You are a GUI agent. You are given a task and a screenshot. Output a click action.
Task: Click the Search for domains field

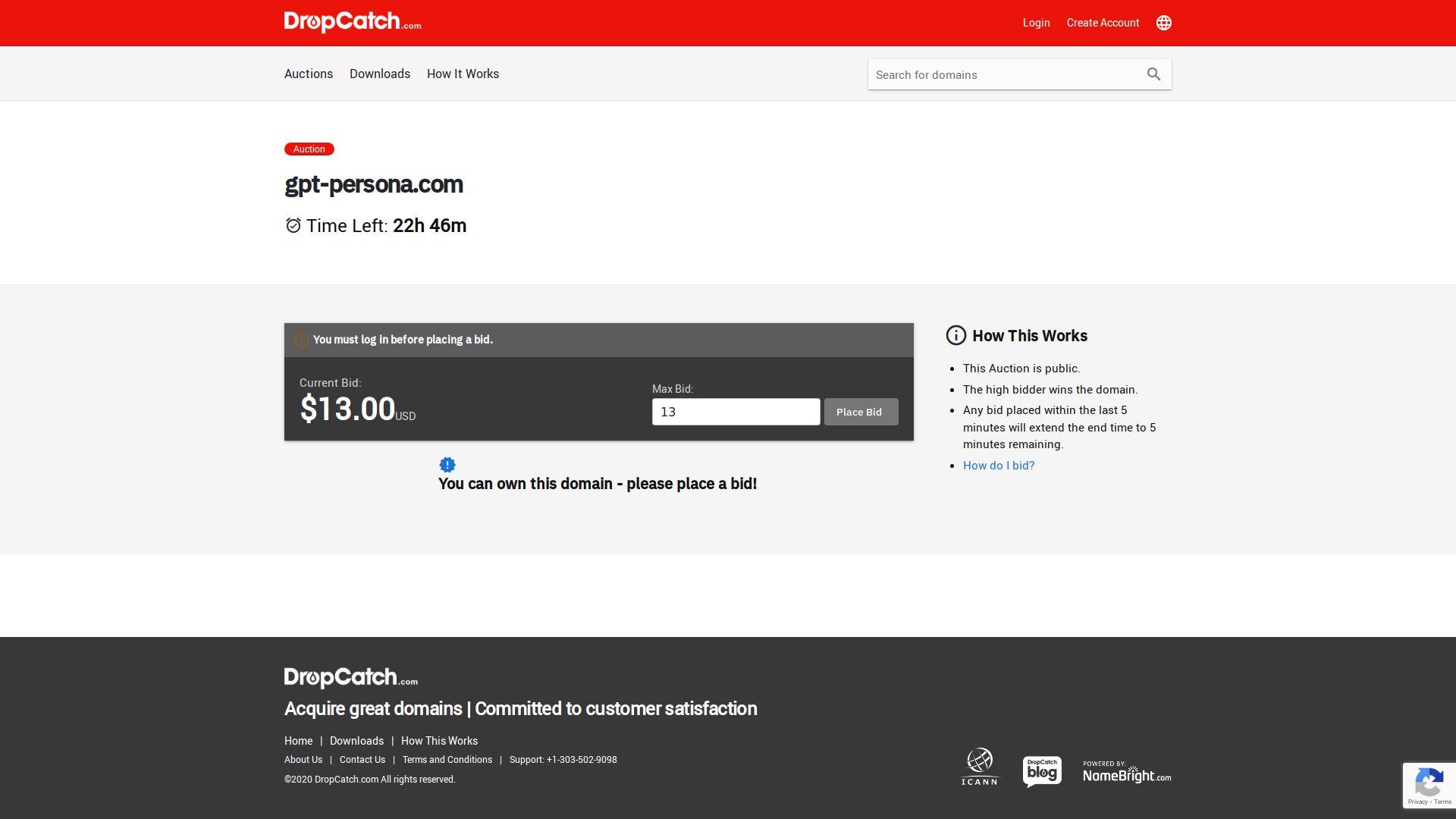[1005, 74]
